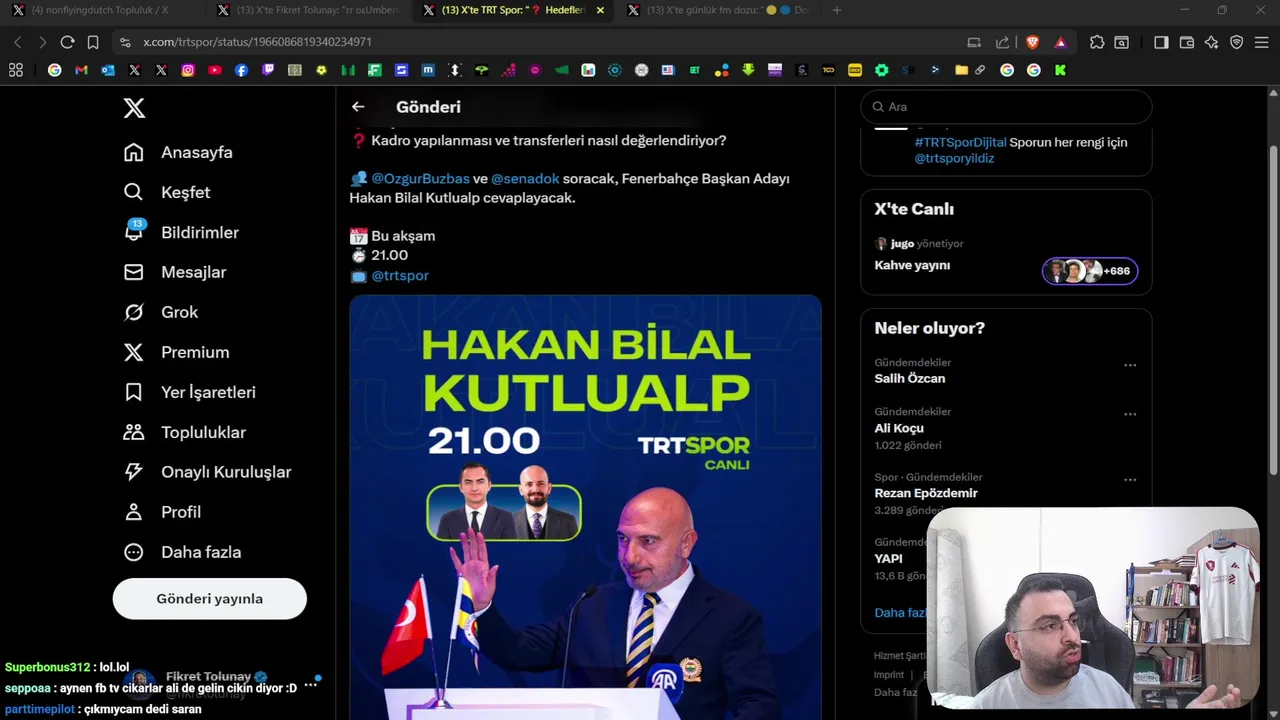The image size is (1280, 720).
Task: Open Grok from the sidebar
Action: 161,312
